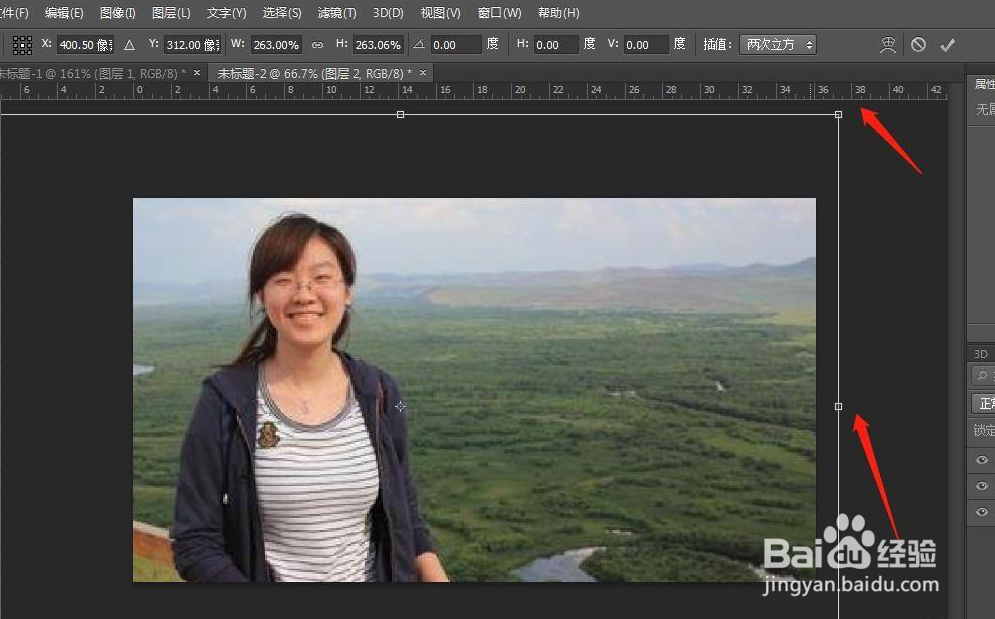Viewport: 995px width, 619px height.
Task: Open the 3D(D) menu
Action: coord(388,13)
